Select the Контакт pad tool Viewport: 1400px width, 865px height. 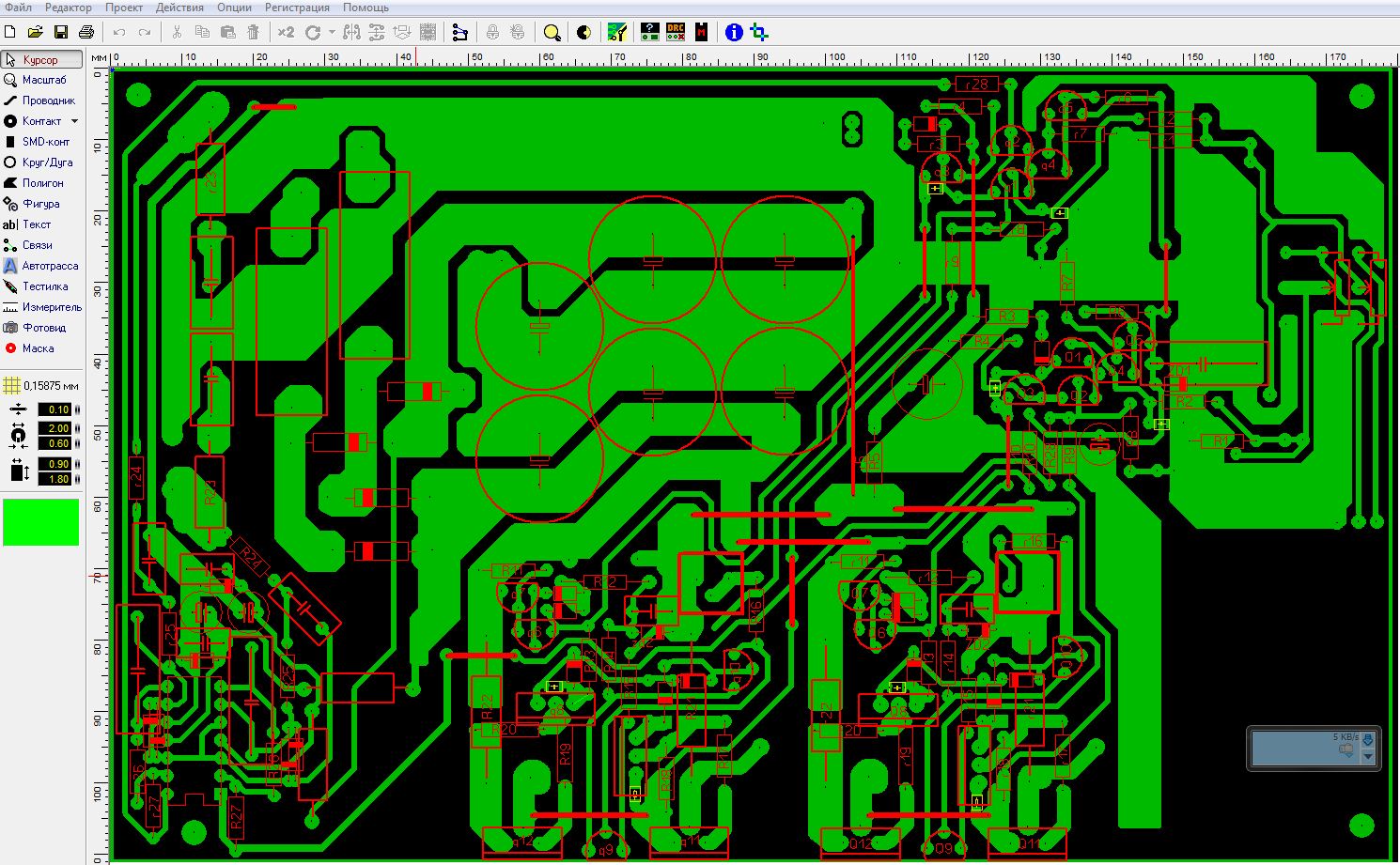34,121
